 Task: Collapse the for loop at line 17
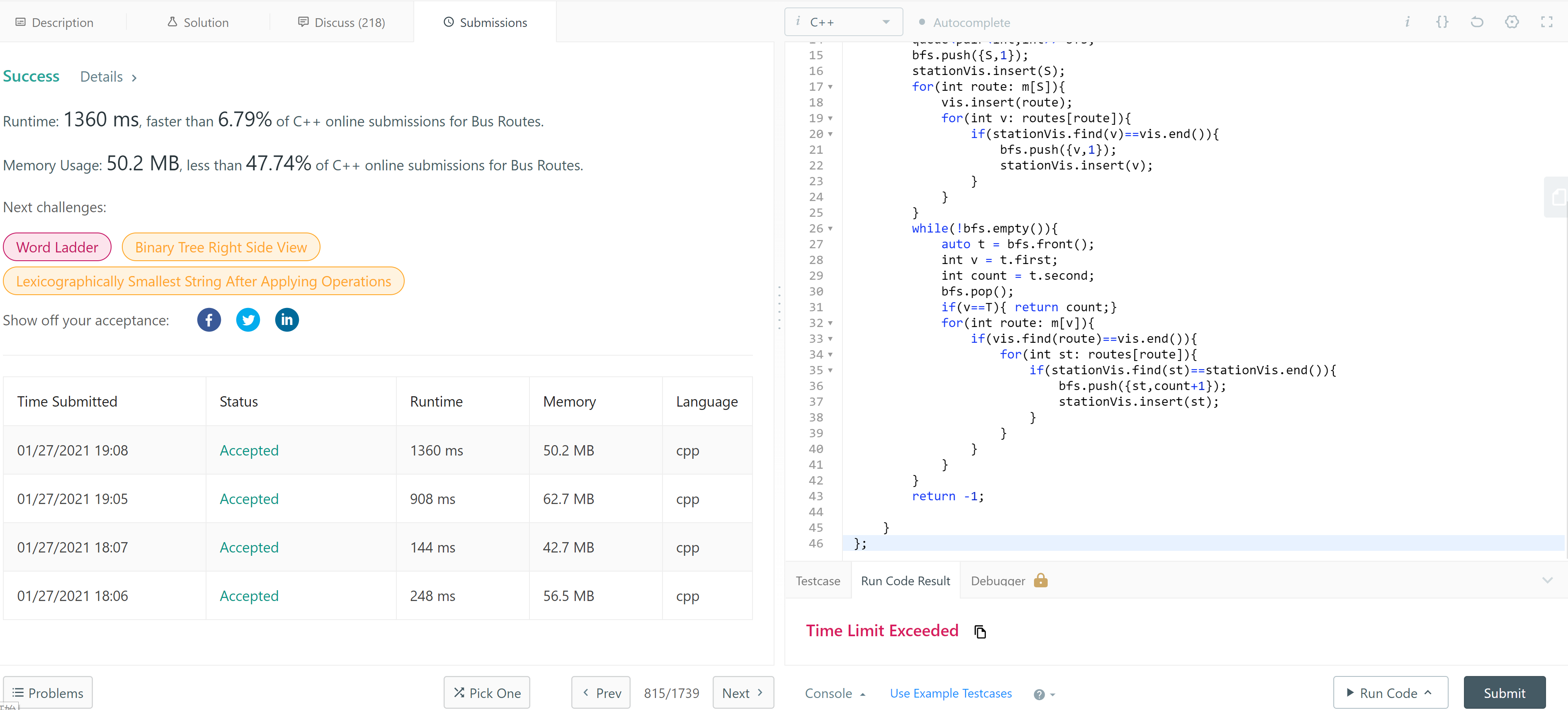[830, 87]
